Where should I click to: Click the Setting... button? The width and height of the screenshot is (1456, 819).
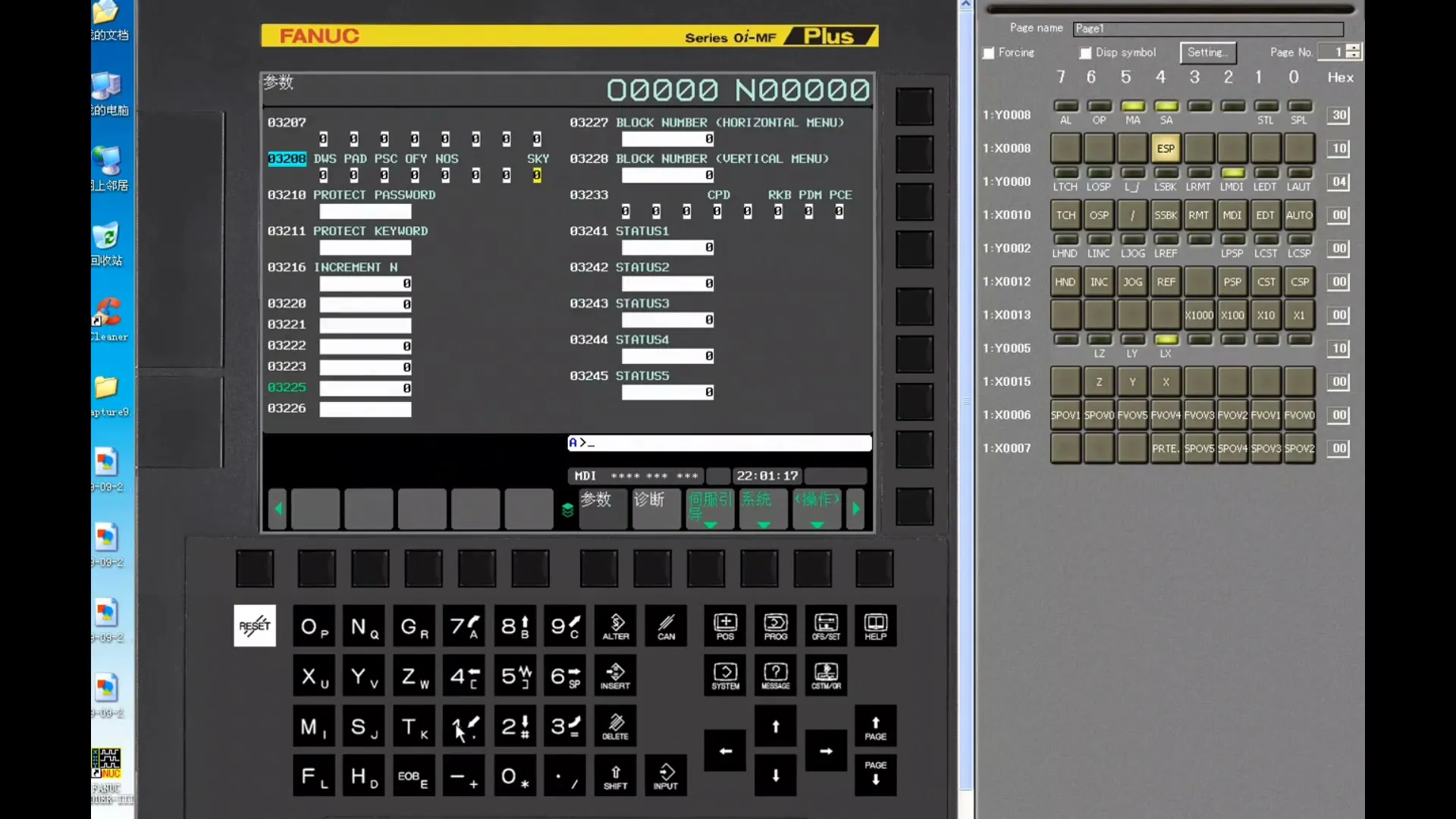tap(1207, 52)
